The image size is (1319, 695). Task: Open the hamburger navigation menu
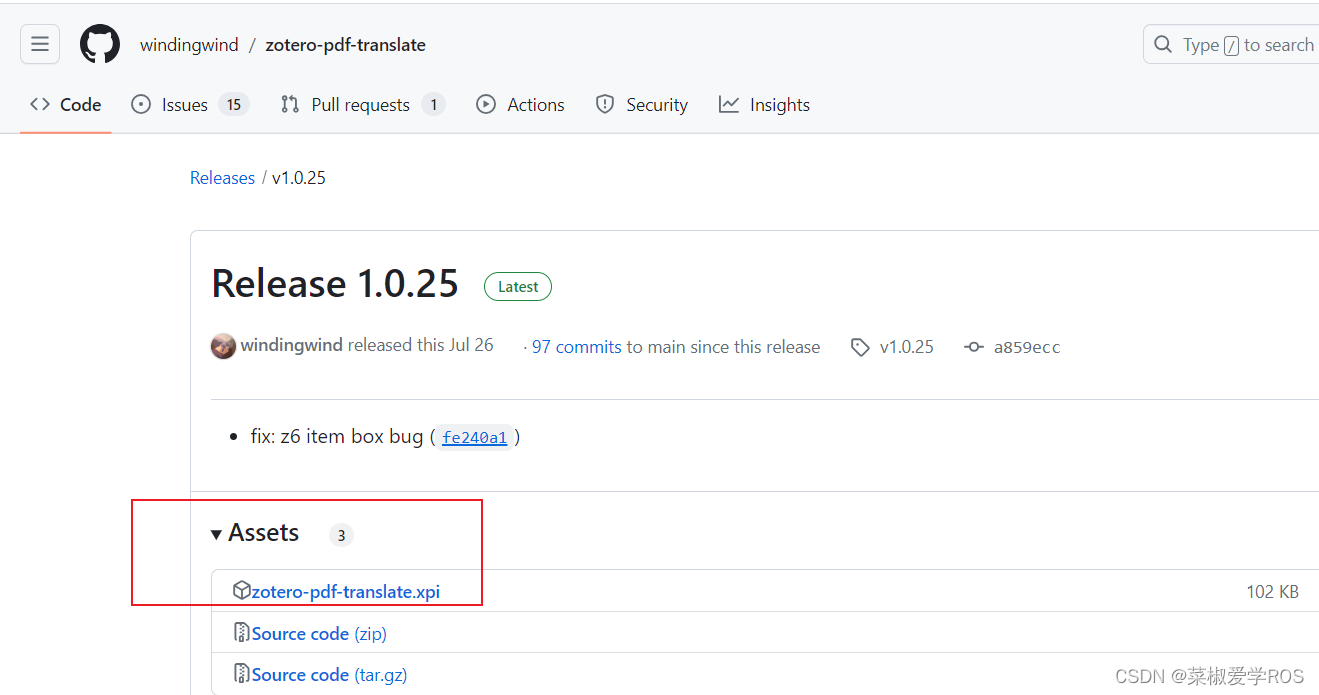click(x=40, y=44)
